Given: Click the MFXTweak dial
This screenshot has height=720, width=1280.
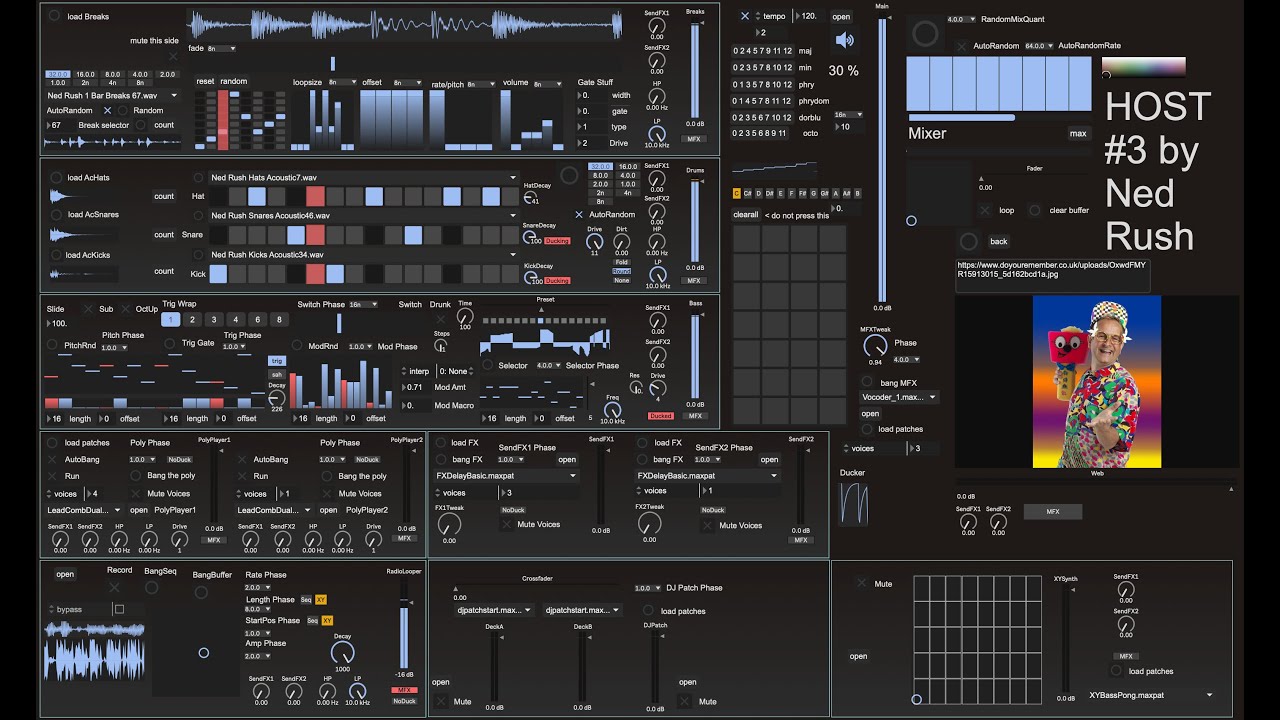Looking at the screenshot, I should (x=875, y=346).
